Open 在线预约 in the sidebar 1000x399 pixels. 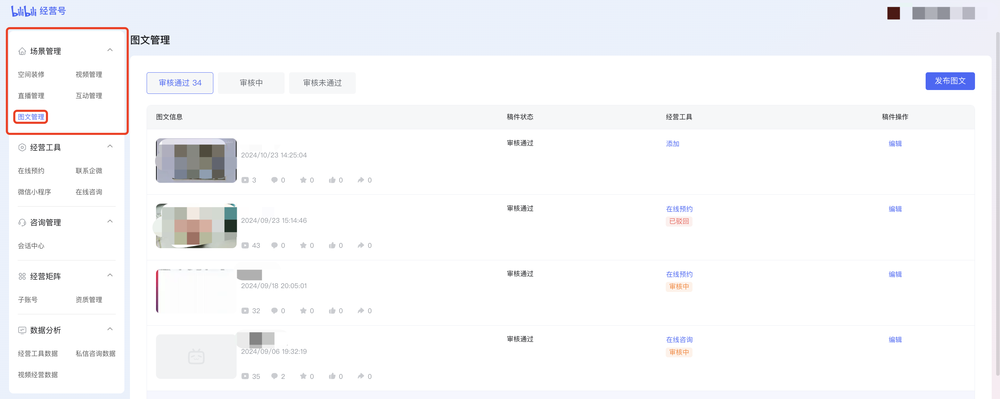click(31, 171)
